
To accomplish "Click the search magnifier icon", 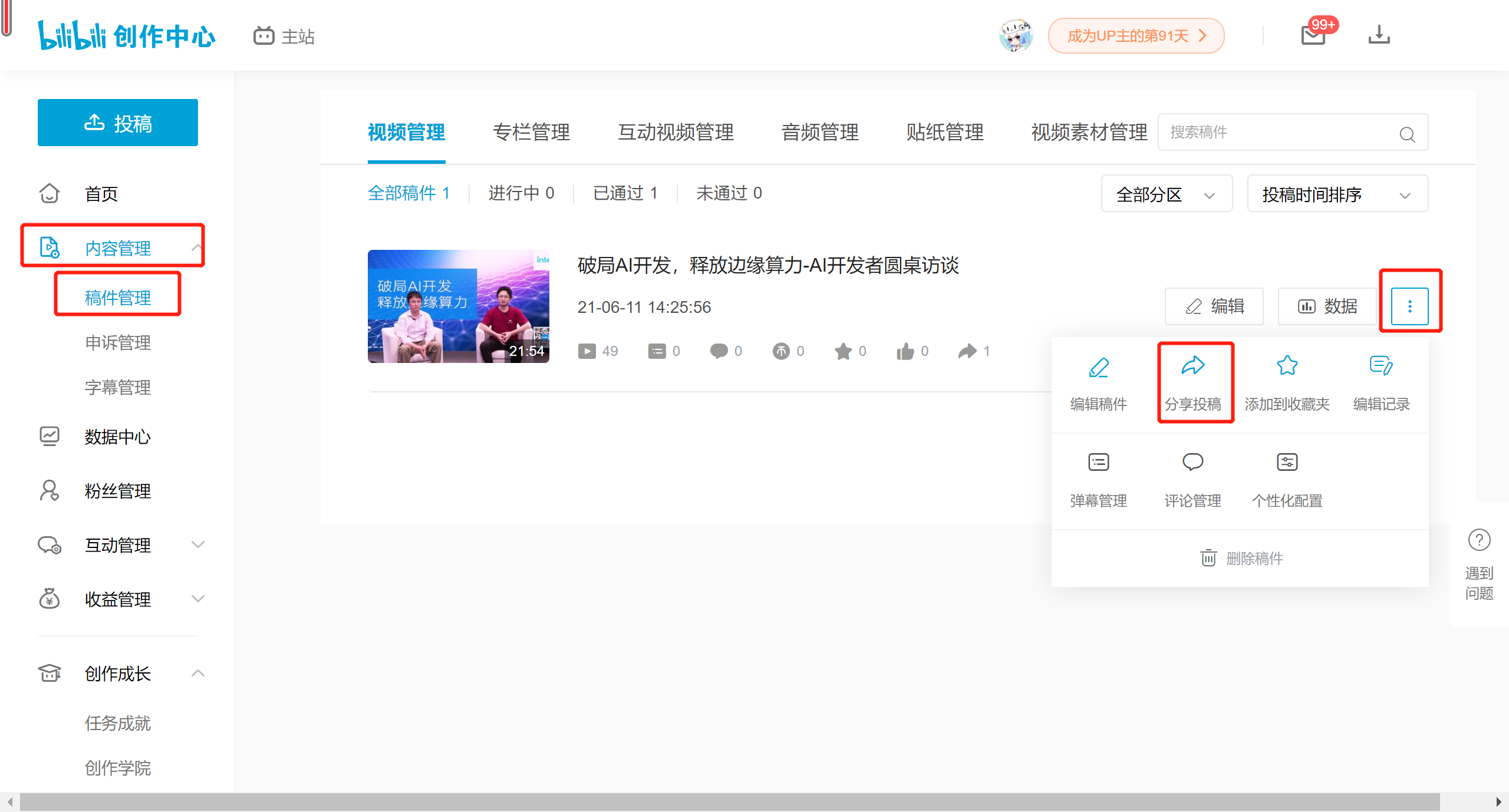I will [1407, 134].
